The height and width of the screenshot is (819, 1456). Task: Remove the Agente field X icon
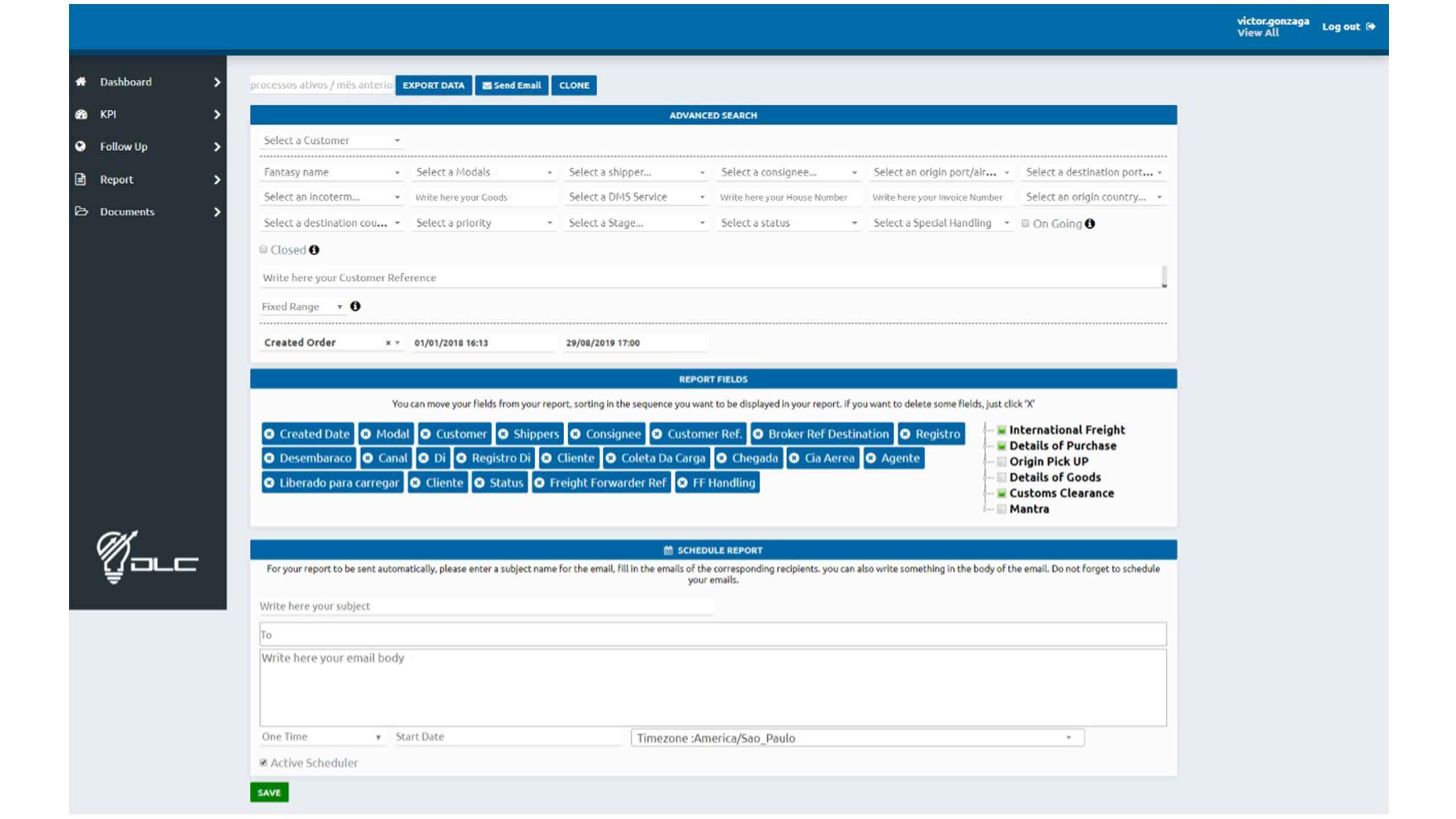[x=871, y=458]
